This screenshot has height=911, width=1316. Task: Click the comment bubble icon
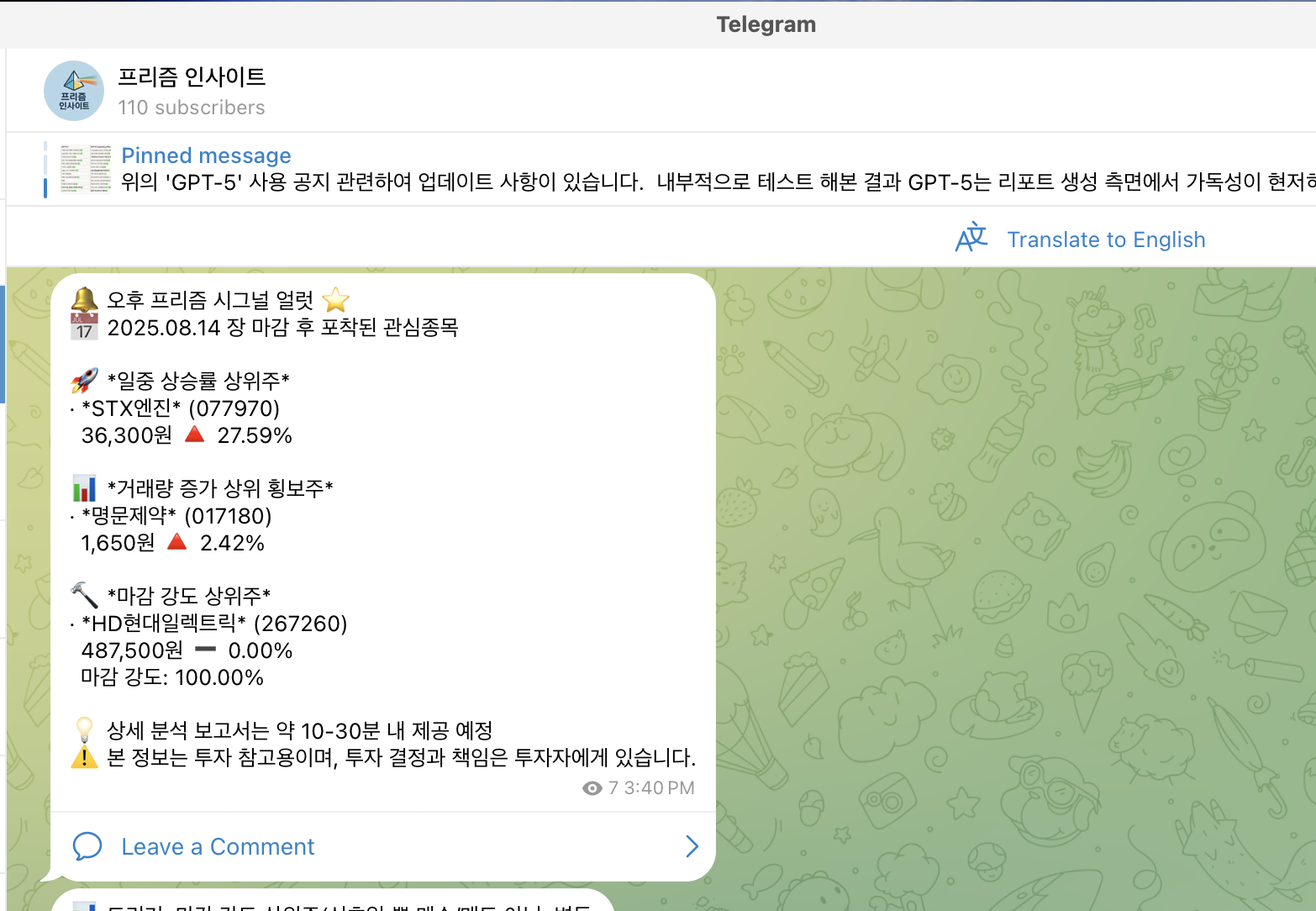click(x=87, y=846)
